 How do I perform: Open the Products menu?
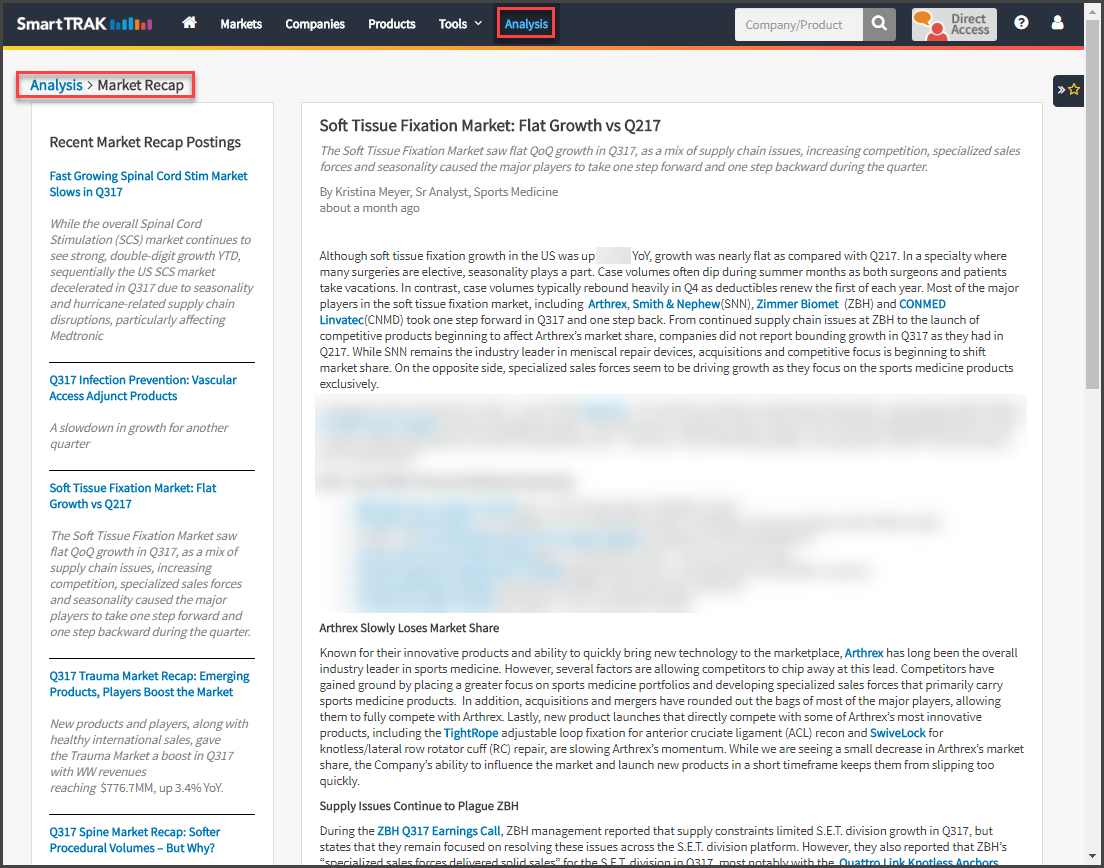point(391,24)
